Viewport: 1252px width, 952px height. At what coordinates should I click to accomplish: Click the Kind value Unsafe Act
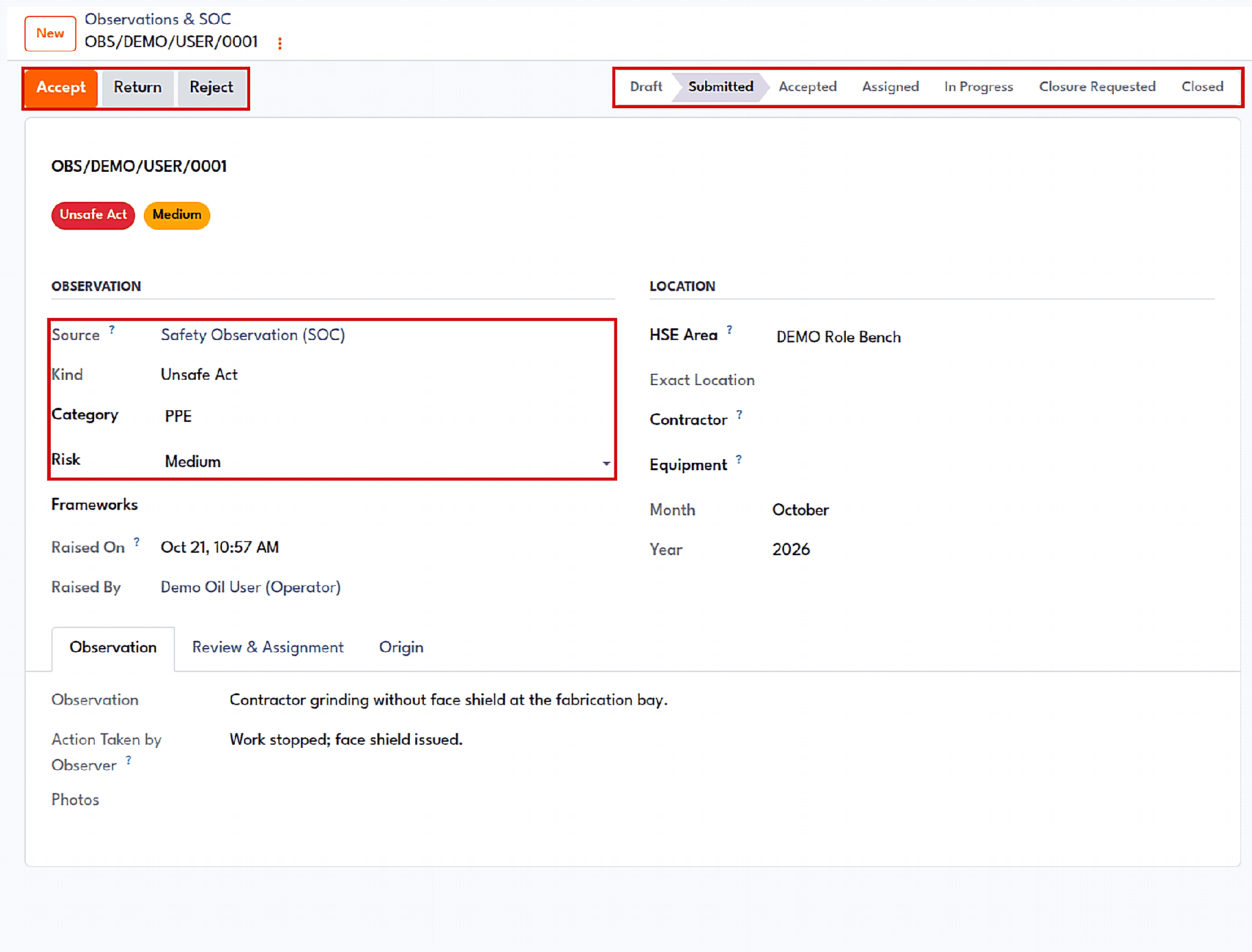coord(199,375)
